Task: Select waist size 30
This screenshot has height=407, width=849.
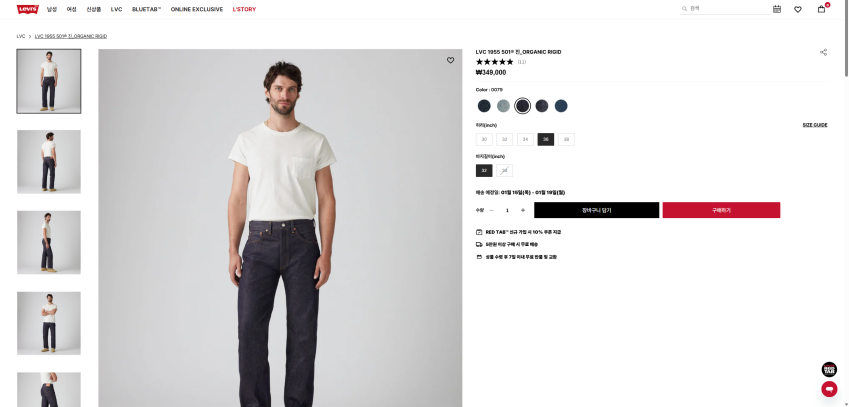Action: point(484,140)
